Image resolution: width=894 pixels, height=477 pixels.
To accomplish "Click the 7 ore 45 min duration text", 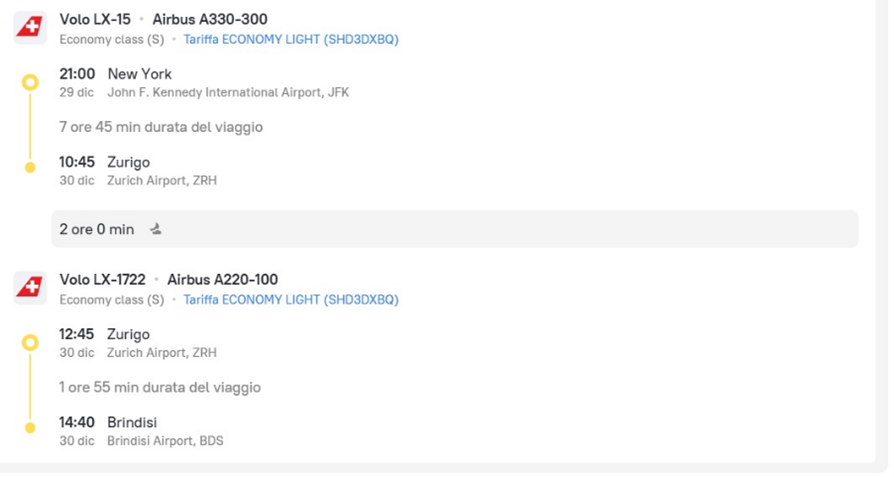I will 161,127.
